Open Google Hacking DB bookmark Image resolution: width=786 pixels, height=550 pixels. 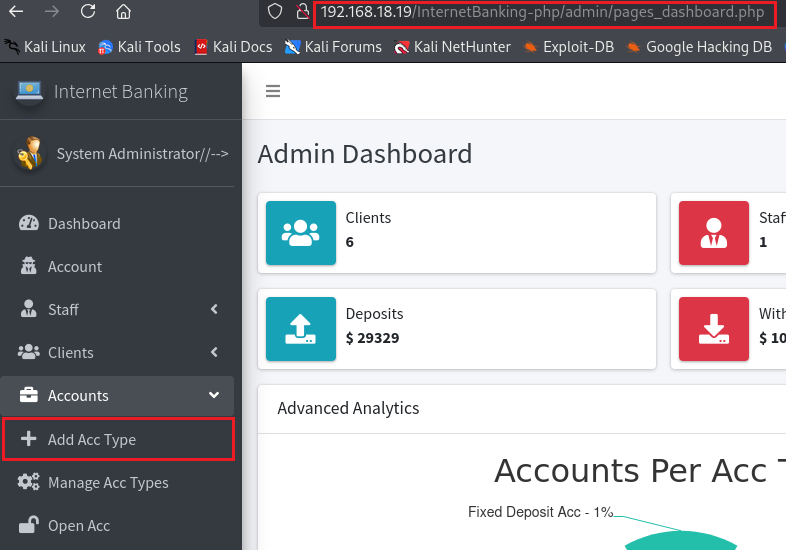[699, 47]
